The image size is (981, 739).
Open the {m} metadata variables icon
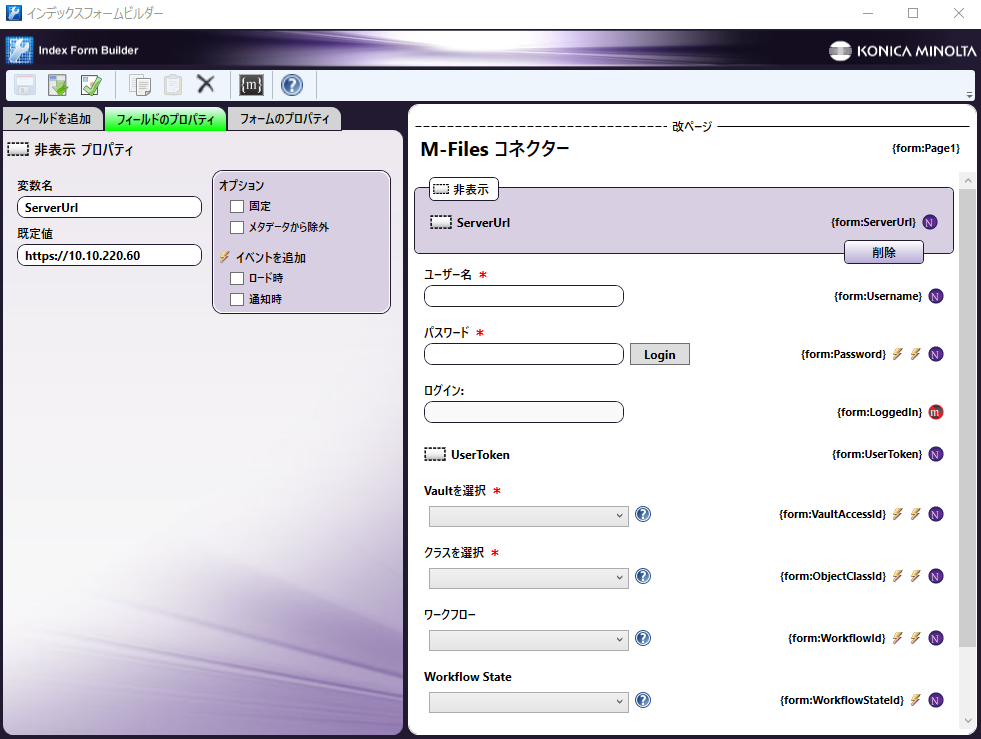(x=251, y=85)
